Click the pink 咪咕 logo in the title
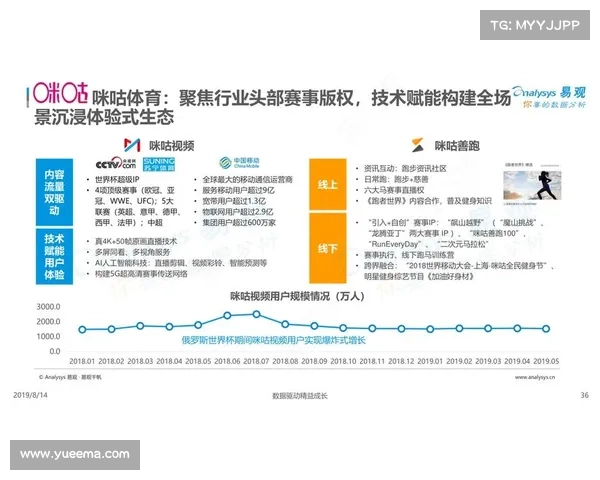This screenshot has width=600, height=480. 60,93
